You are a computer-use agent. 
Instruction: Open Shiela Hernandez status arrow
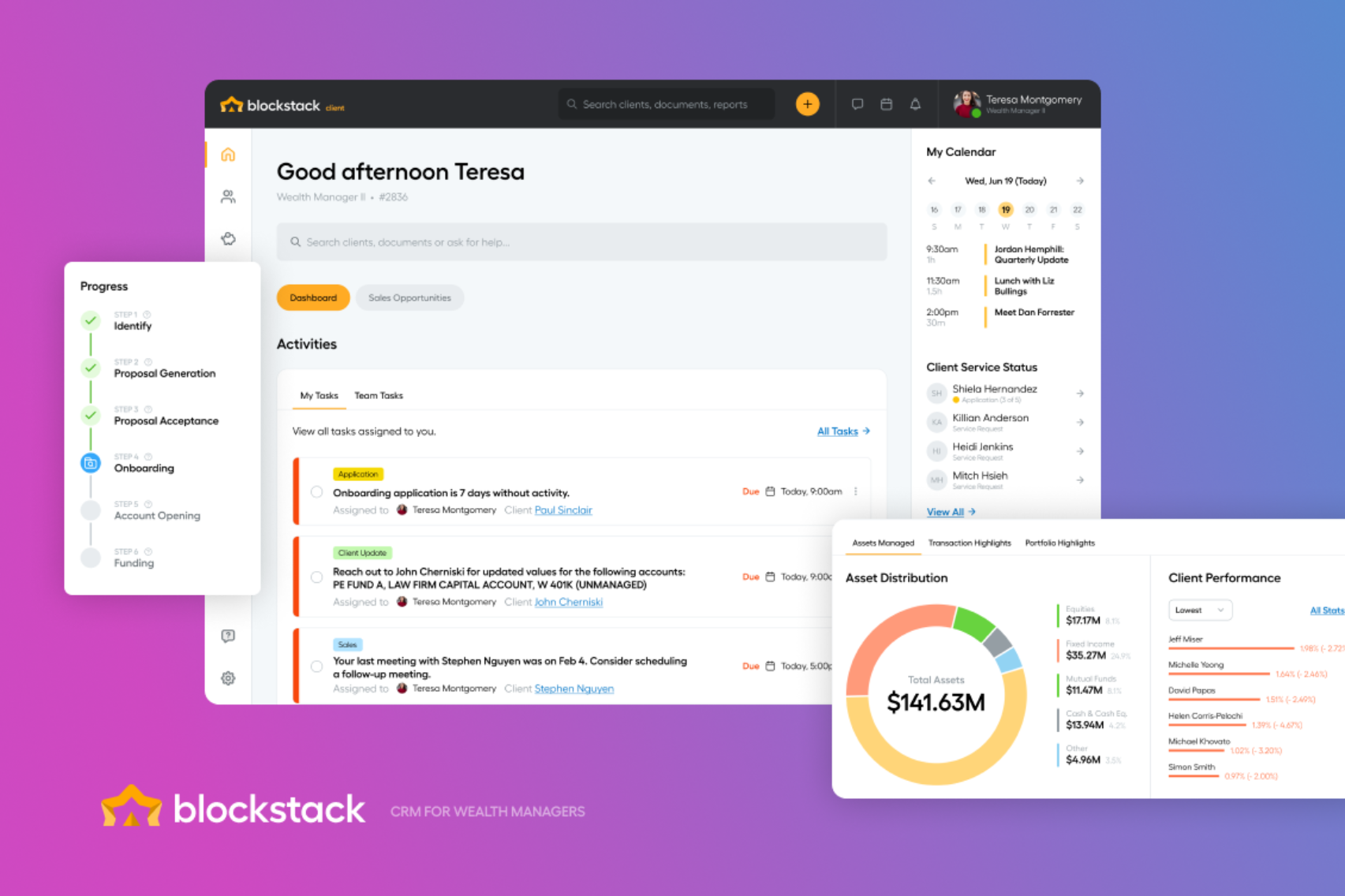tap(1080, 393)
